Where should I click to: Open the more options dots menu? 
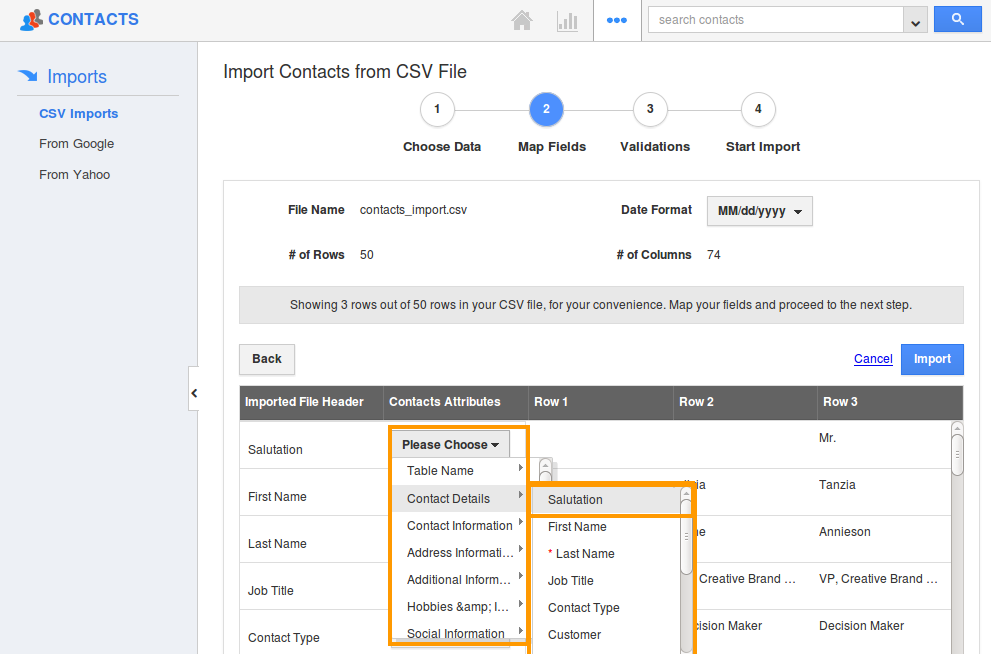[617, 20]
